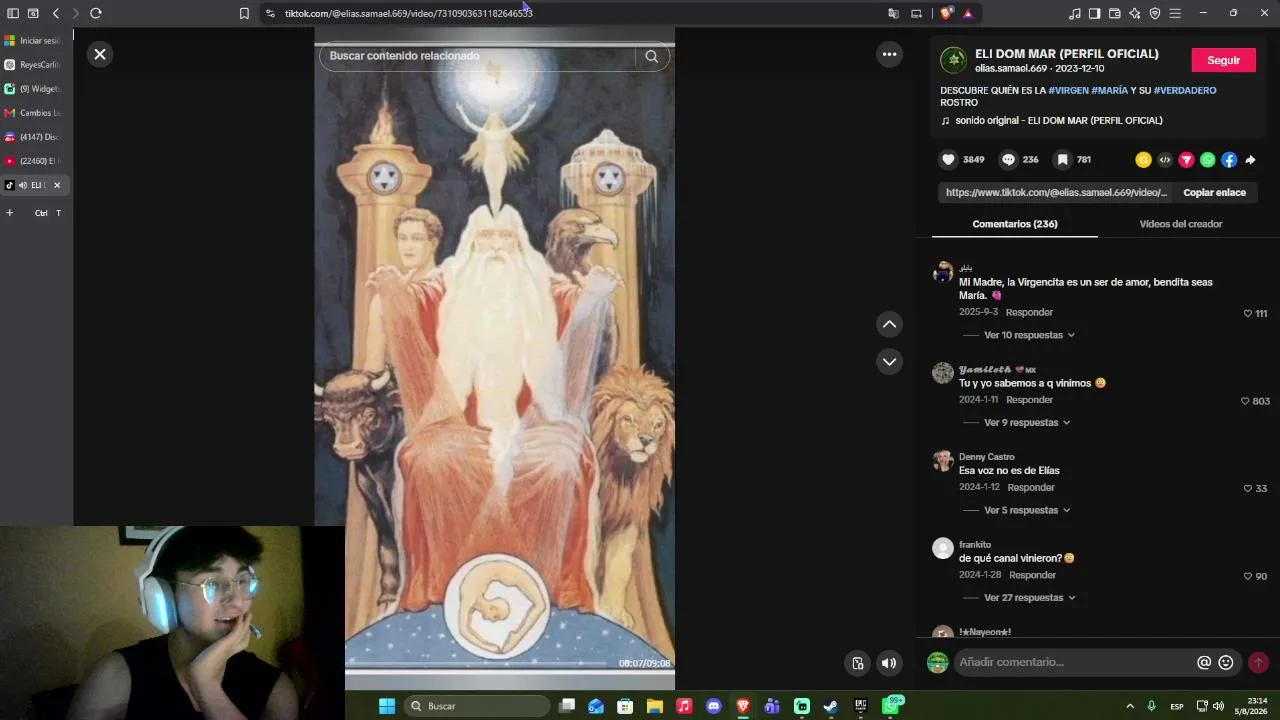
Task: Close the active TikTok vertical tab
Action: 57,185
